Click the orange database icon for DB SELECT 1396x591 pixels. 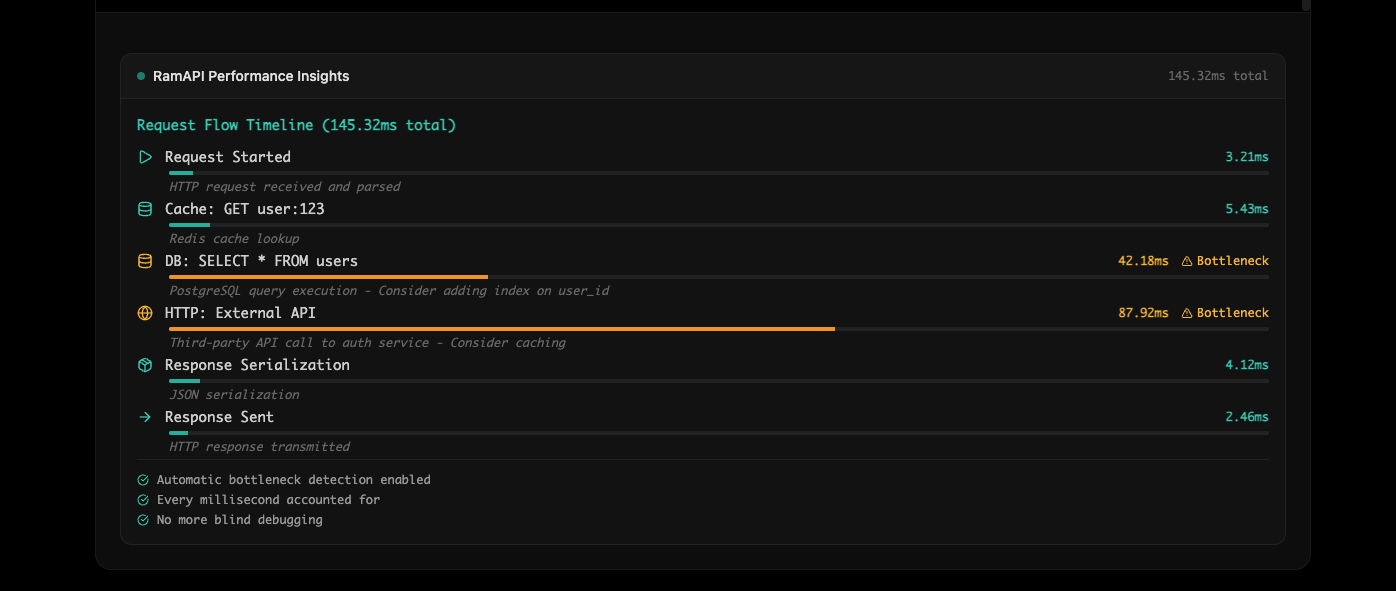point(145,261)
